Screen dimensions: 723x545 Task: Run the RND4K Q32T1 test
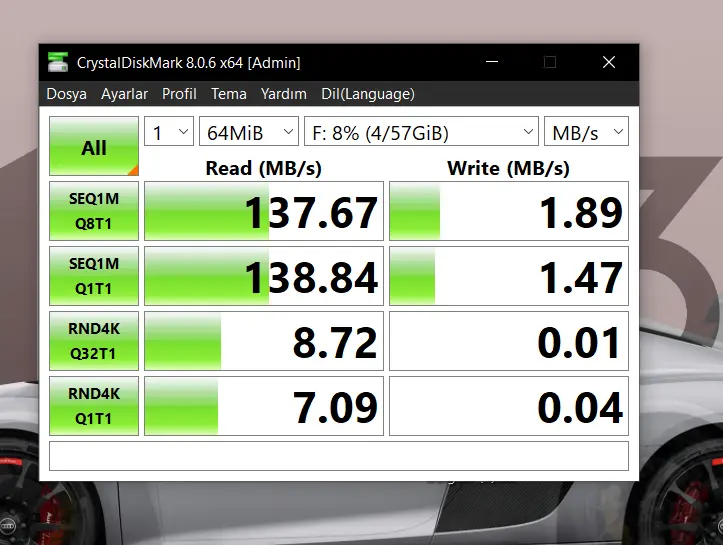(94, 341)
